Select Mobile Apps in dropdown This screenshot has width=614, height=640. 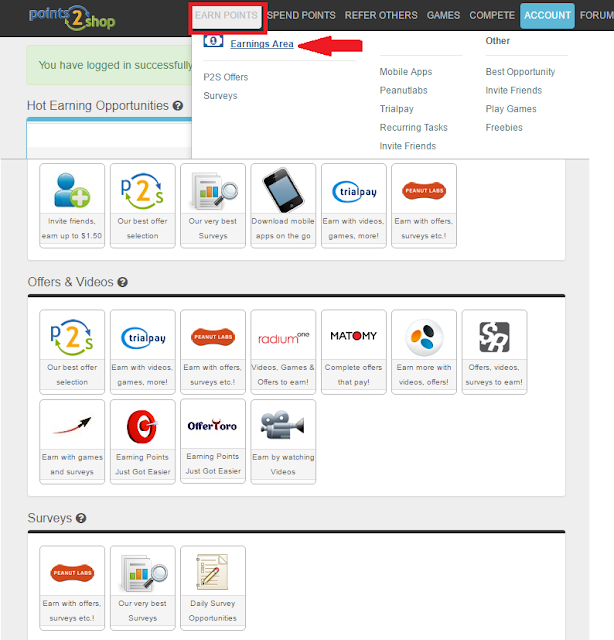(x=406, y=72)
